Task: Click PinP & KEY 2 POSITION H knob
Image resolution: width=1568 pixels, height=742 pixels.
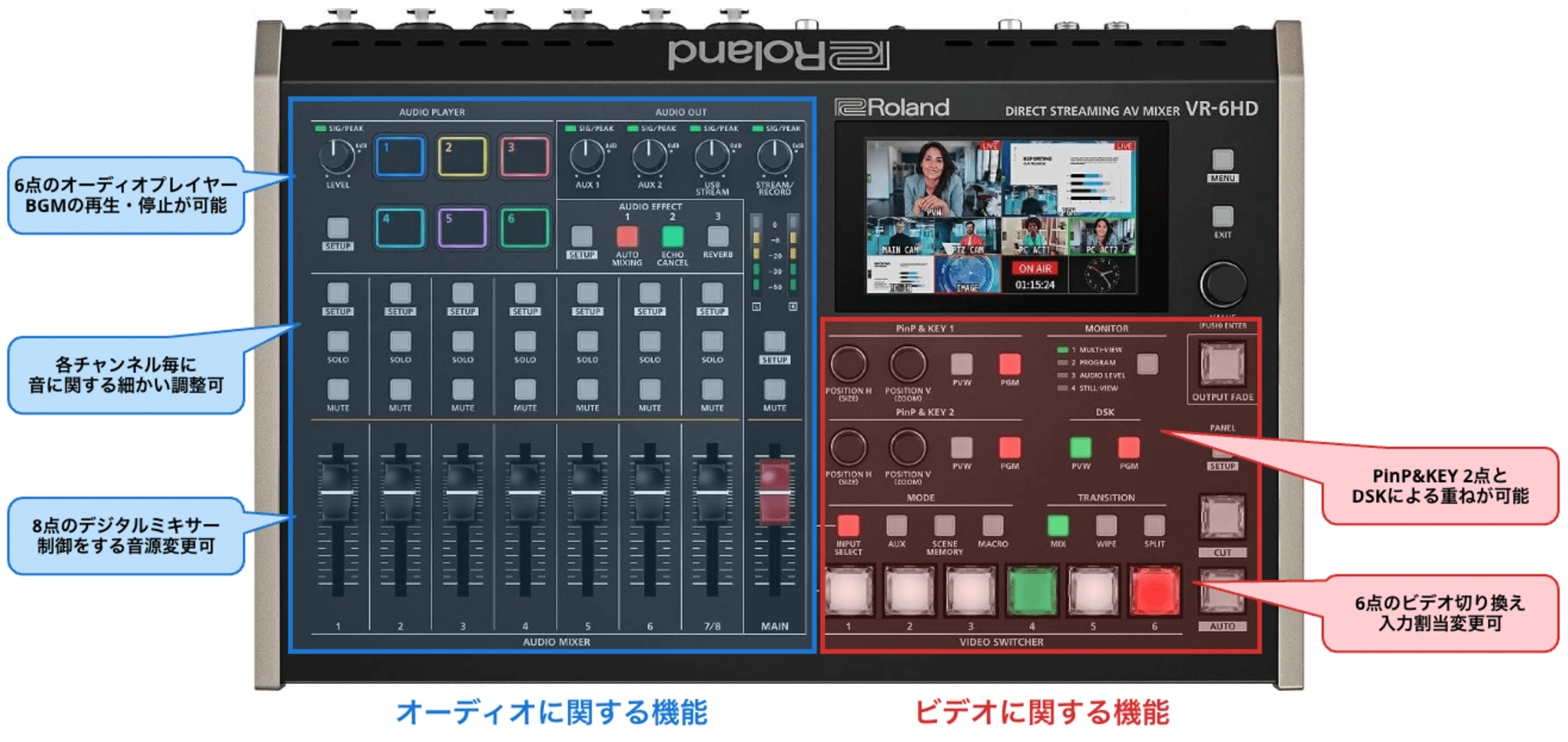Action: coord(848,448)
